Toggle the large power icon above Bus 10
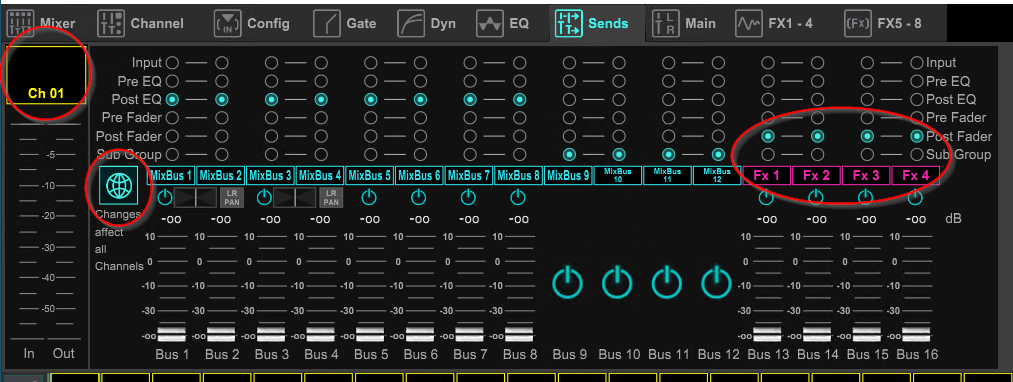Viewport: 1013px width, 382px height. click(x=618, y=282)
